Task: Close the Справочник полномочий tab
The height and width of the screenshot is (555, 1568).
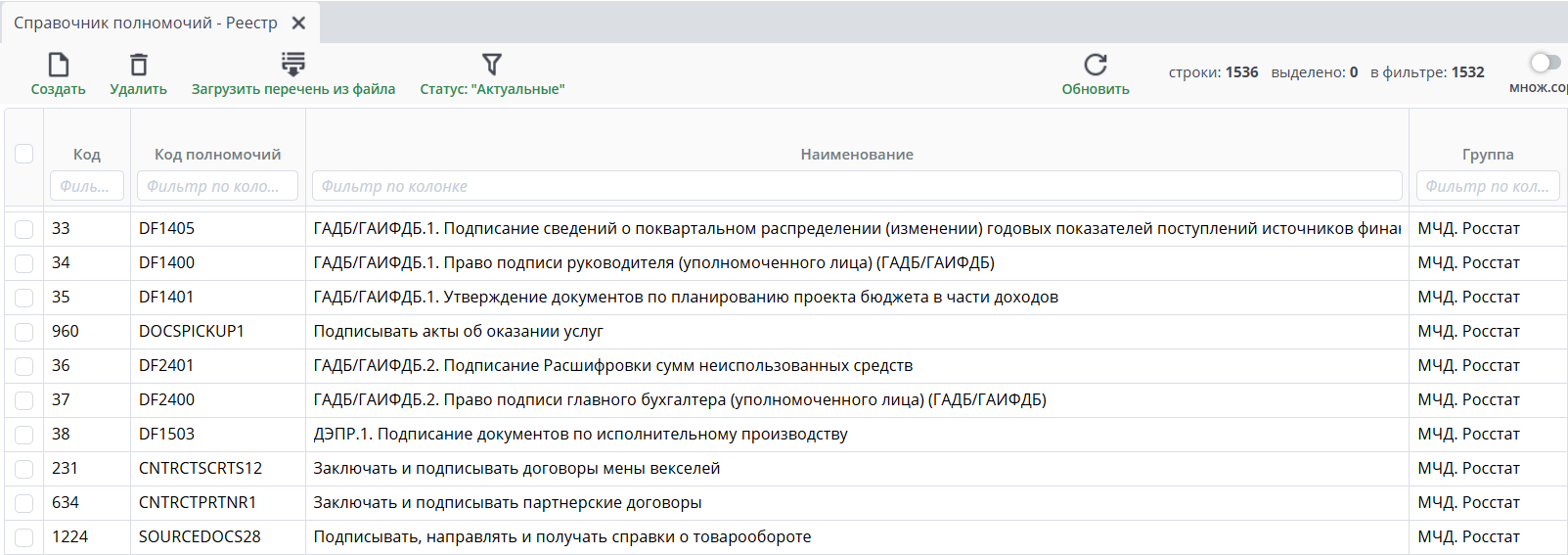Action: [299, 23]
